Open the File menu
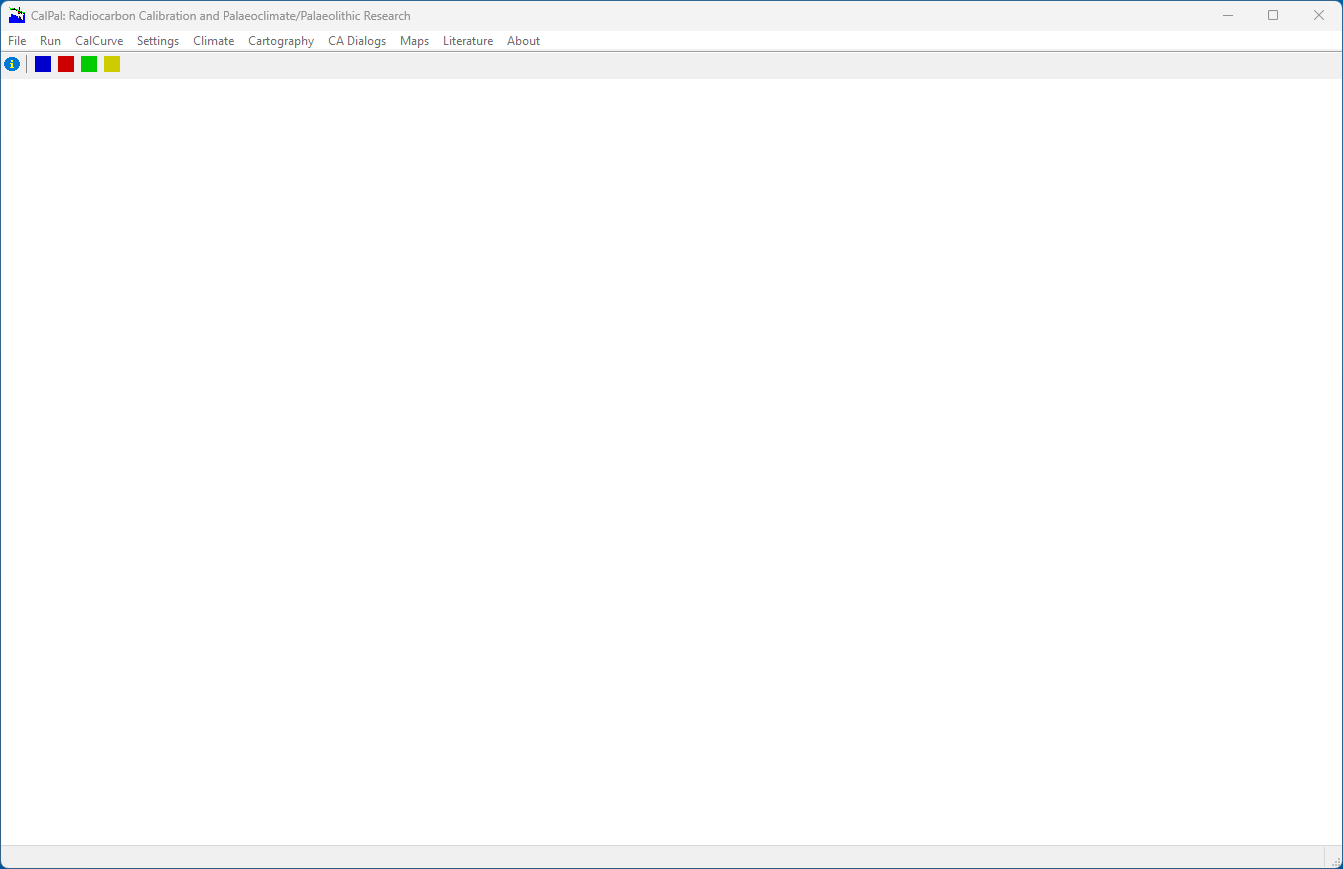Image resolution: width=1343 pixels, height=869 pixels. pyautogui.click(x=17, y=41)
